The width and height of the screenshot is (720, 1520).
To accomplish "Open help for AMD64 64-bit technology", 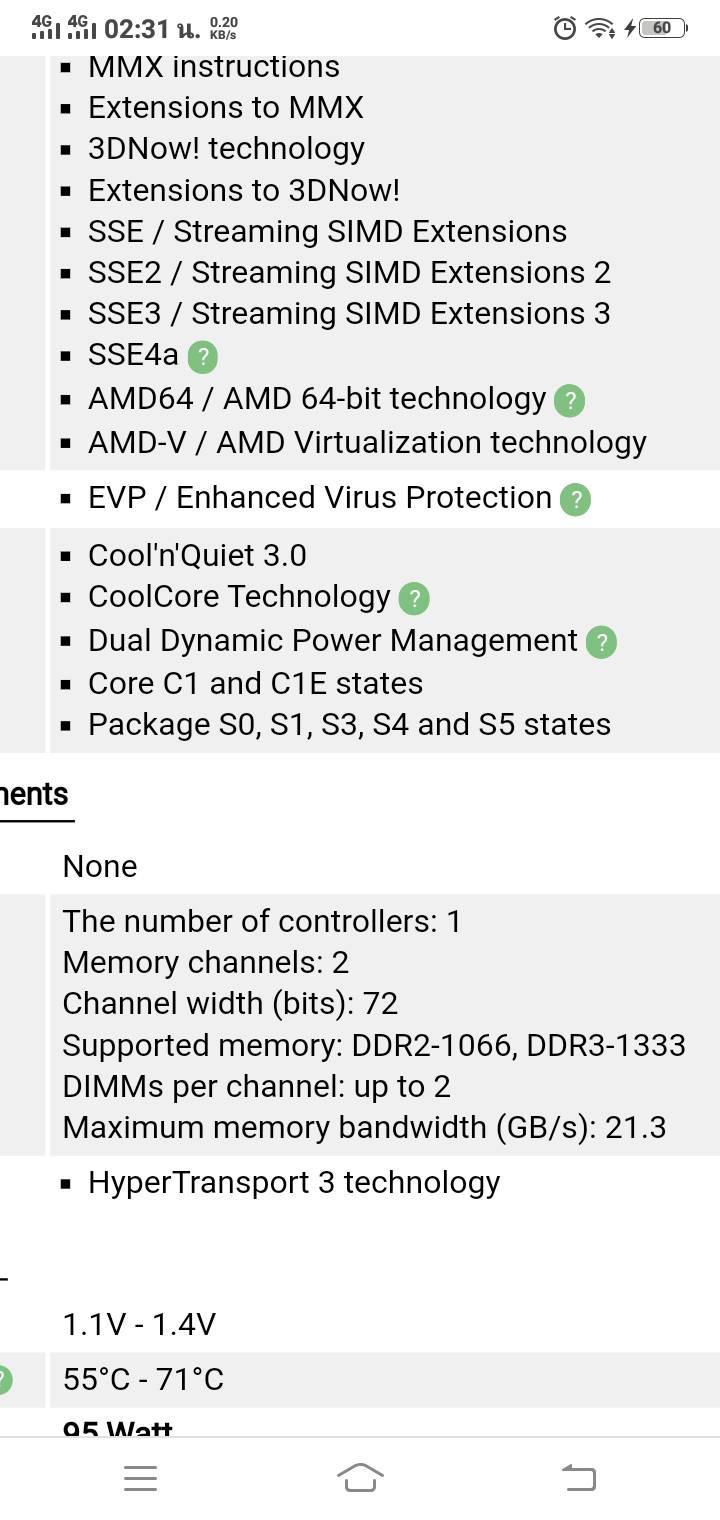I will pos(569,400).
